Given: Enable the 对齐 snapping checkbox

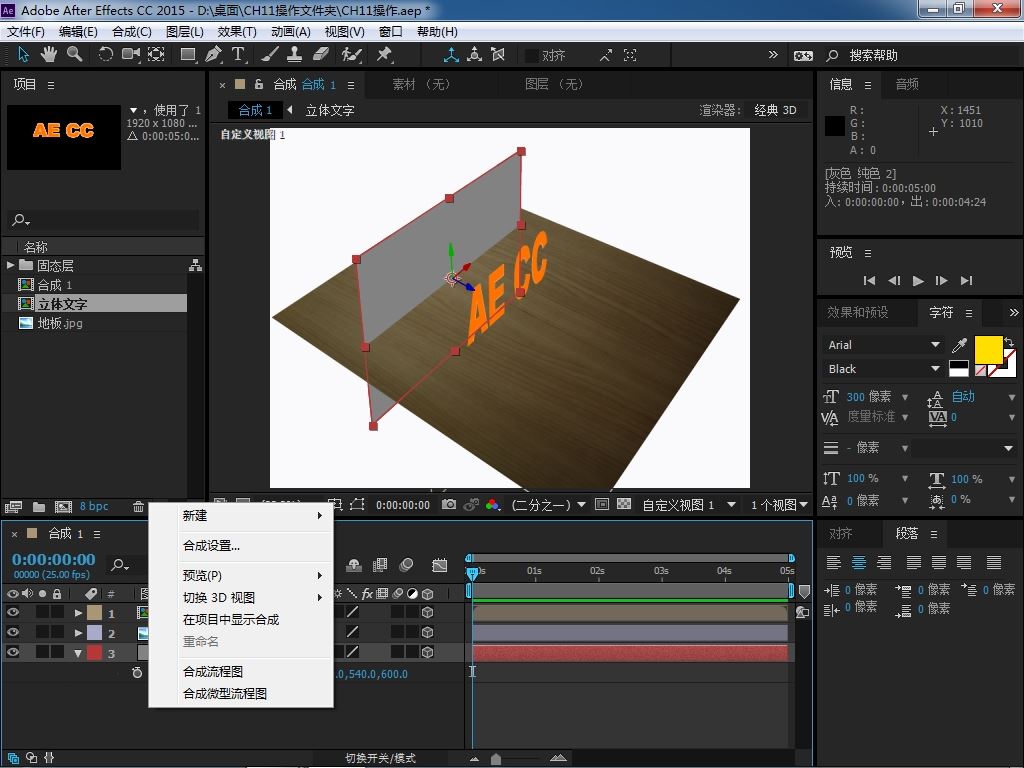Looking at the screenshot, I should coord(531,56).
